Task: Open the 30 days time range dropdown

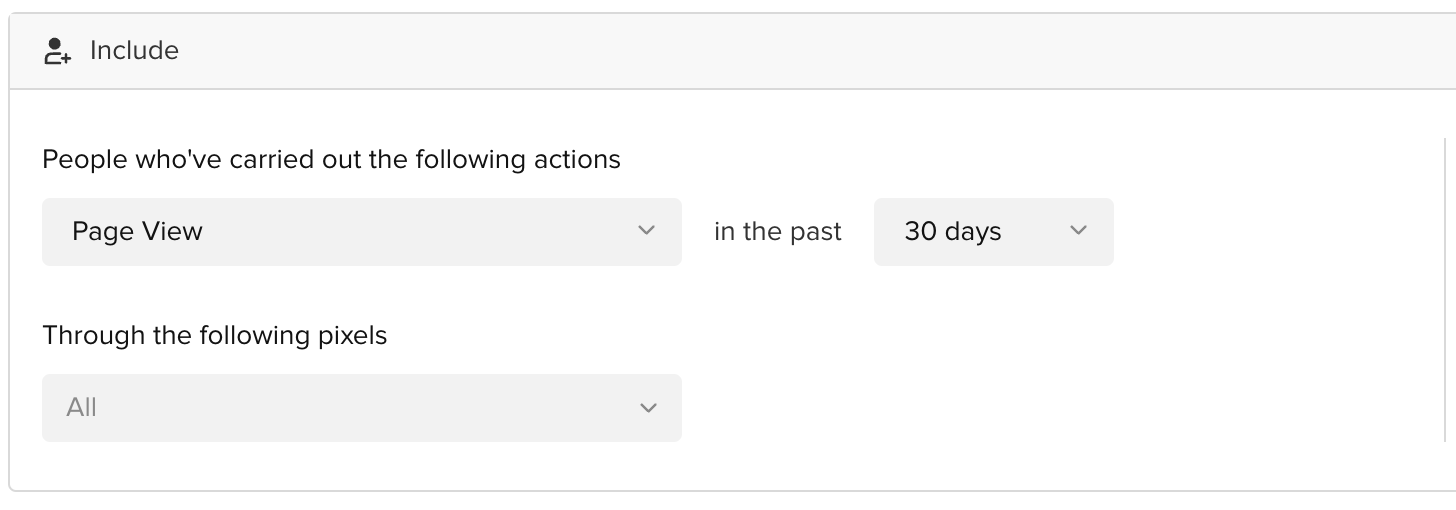Action: (x=994, y=232)
